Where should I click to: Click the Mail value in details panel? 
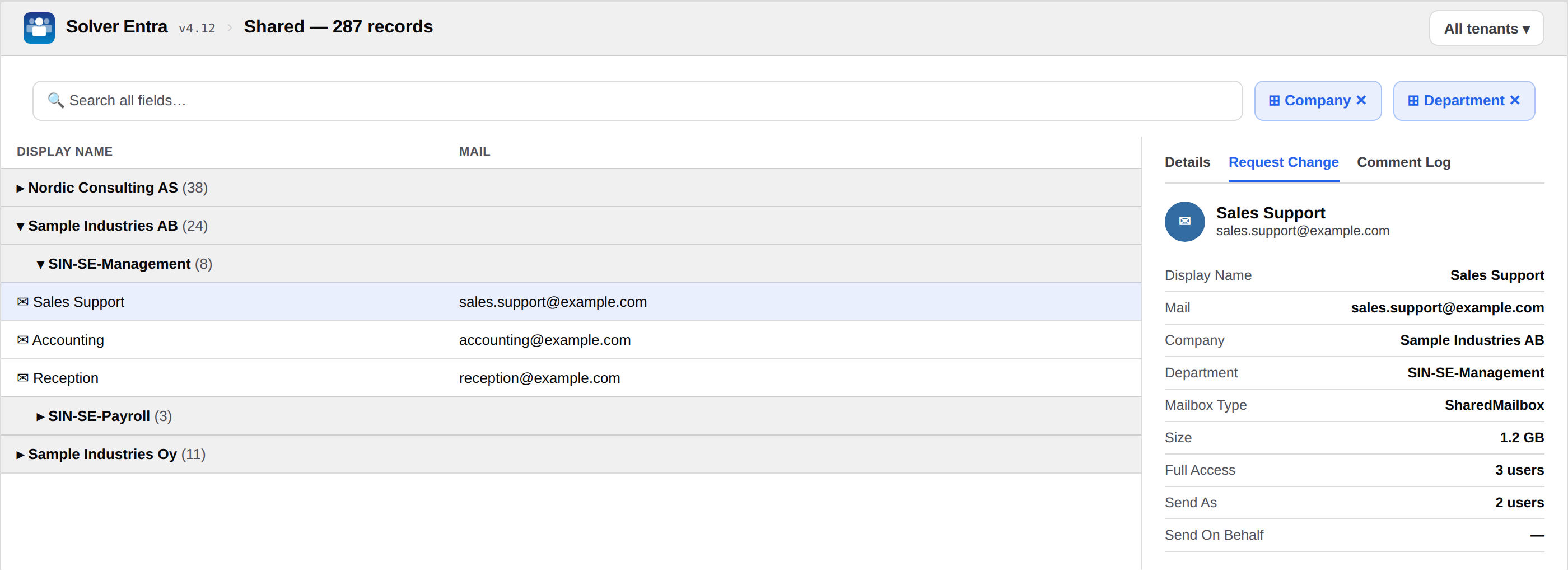click(1447, 308)
